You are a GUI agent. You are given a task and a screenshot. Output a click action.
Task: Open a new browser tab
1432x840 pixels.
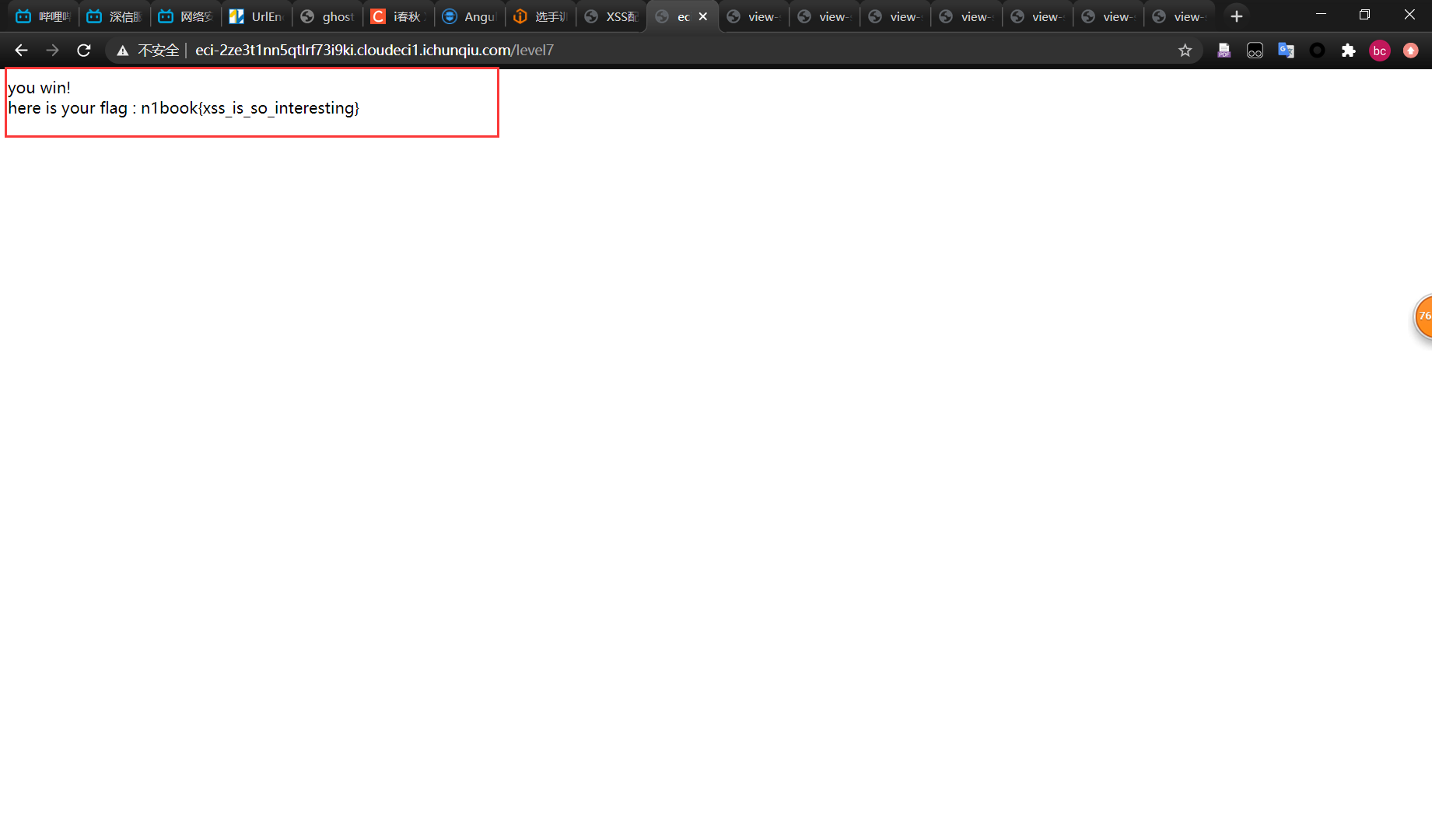click(x=1236, y=16)
